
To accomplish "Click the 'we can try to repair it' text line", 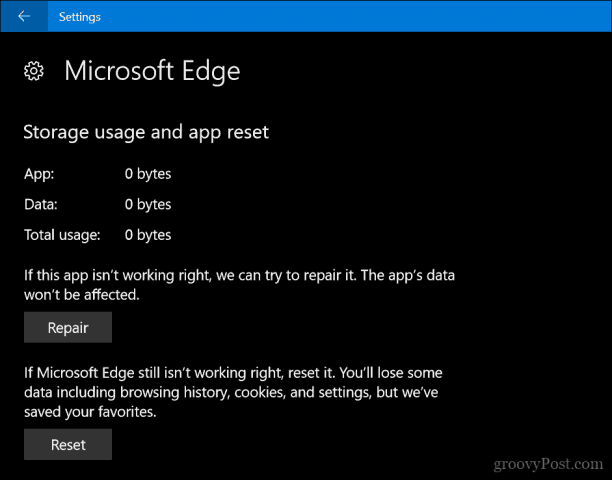I will point(239,276).
